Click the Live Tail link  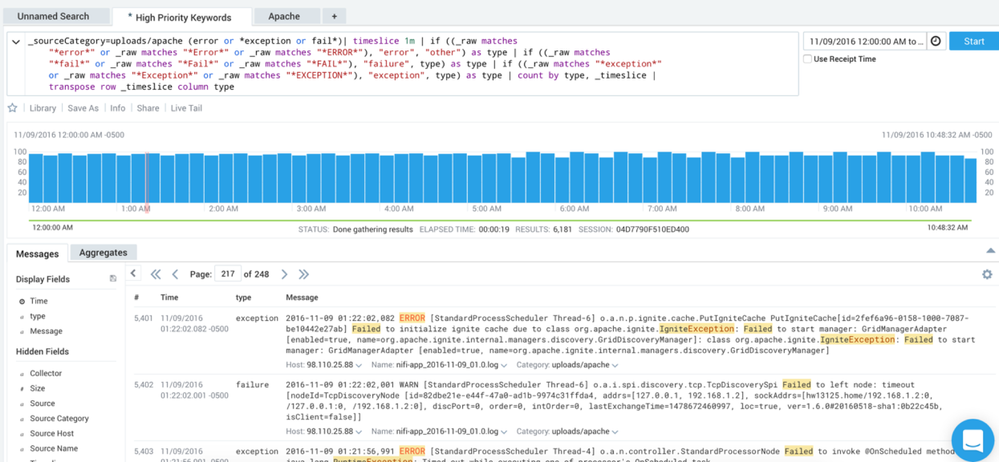[185, 108]
